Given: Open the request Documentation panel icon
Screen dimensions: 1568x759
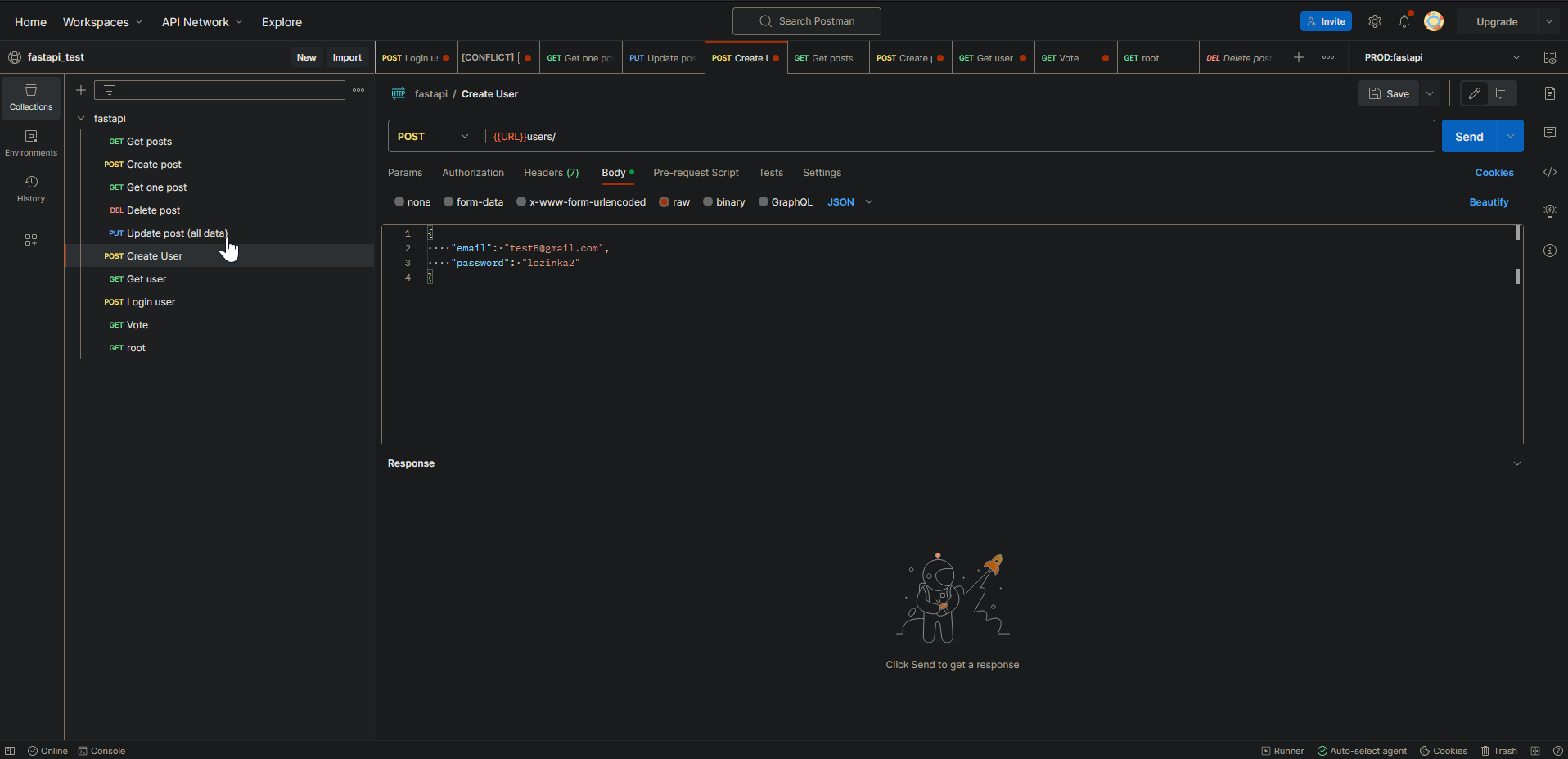Looking at the screenshot, I should pos(1549,93).
